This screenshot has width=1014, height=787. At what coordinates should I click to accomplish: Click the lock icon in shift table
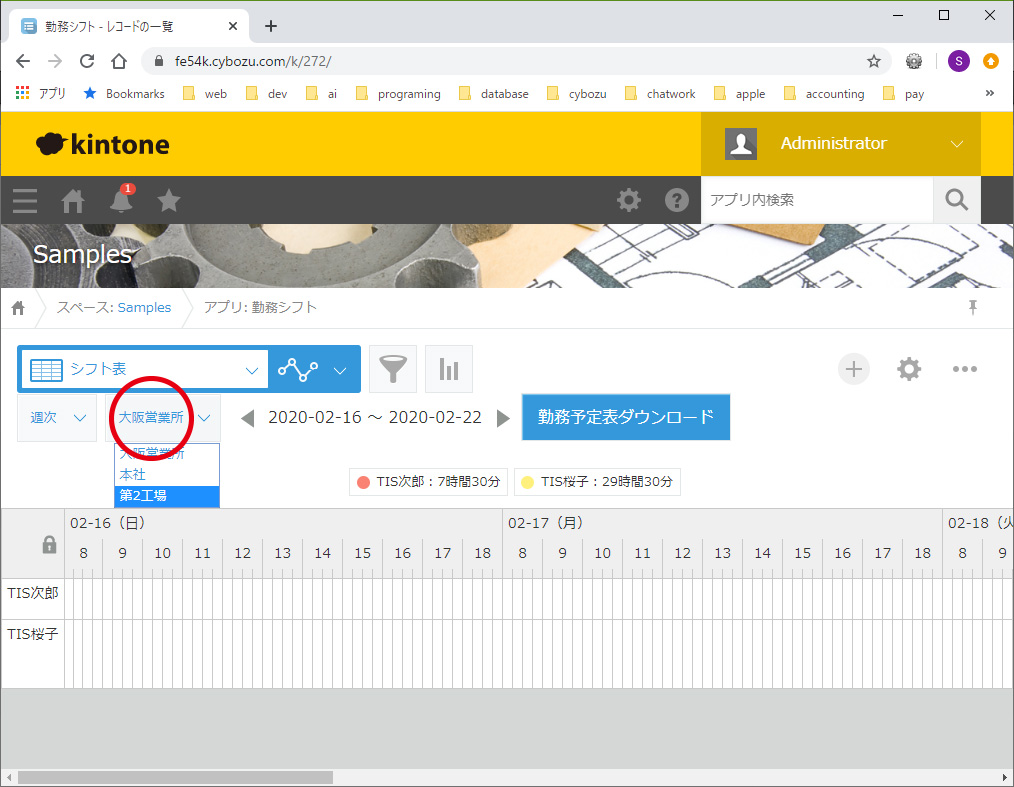pos(49,544)
